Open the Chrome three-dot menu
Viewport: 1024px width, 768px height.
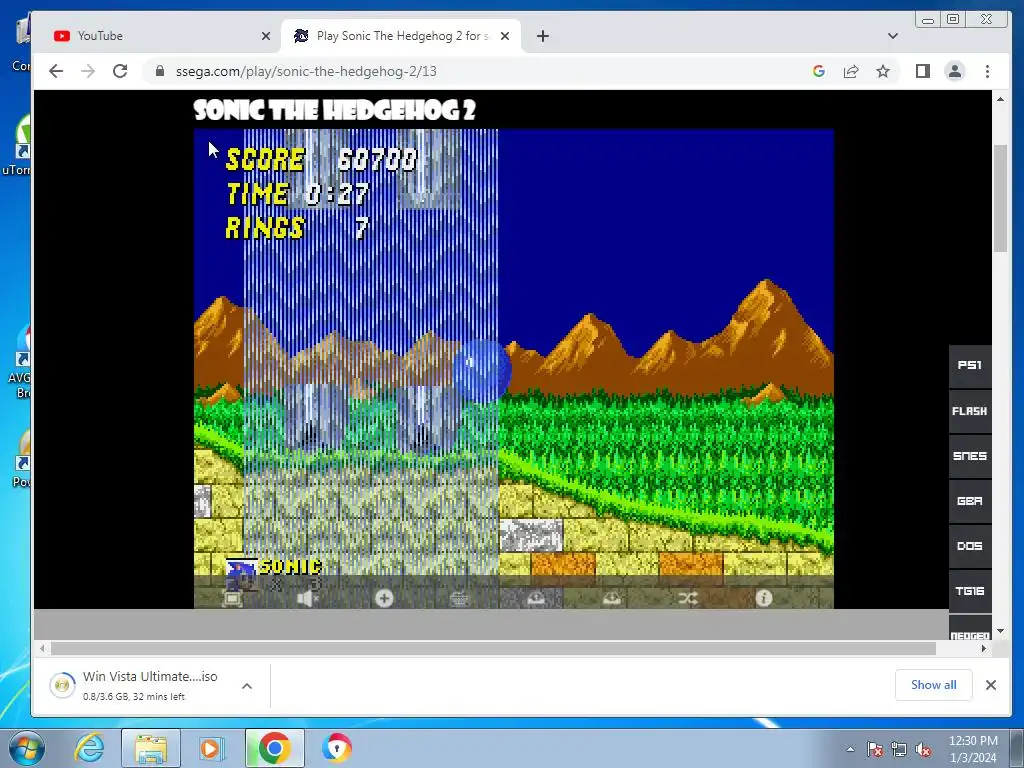tap(987, 71)
